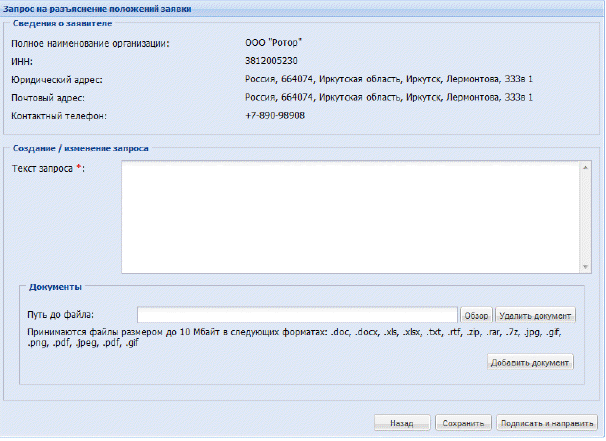The width and height of the screenshot is (606, 441).
Task: Open file browser with Обзор button
Action: [x=476, y=315]
